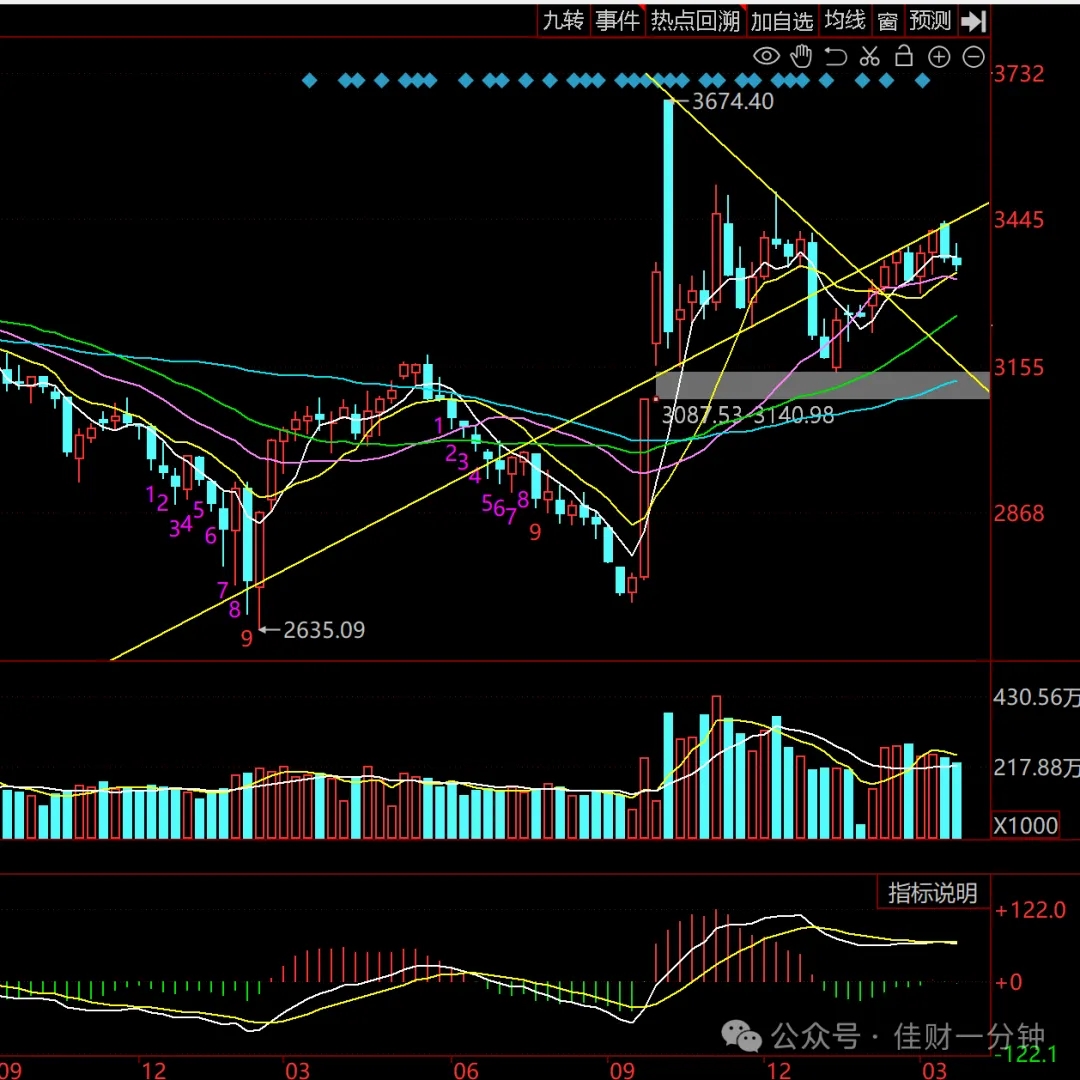Click the -122.1 MACD axis value
The image size is (1080, 1080).
[1026, 1054]
